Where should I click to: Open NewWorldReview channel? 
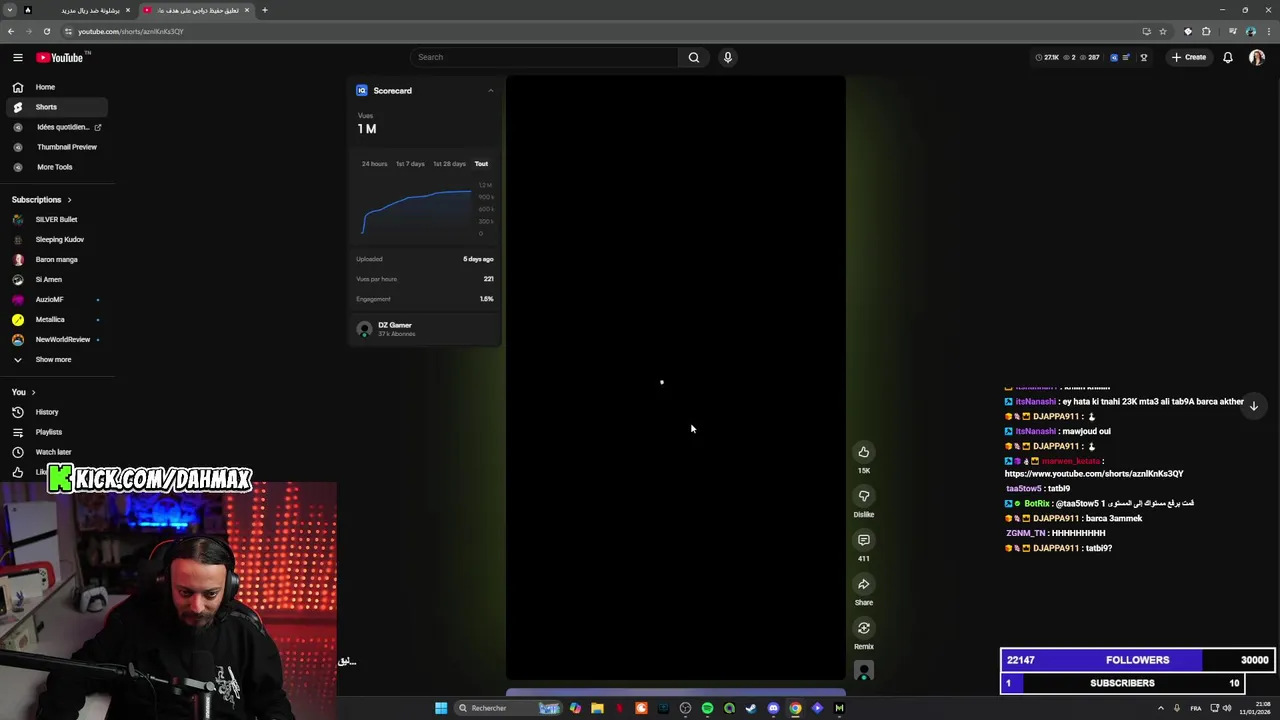(x=56, y=339)
